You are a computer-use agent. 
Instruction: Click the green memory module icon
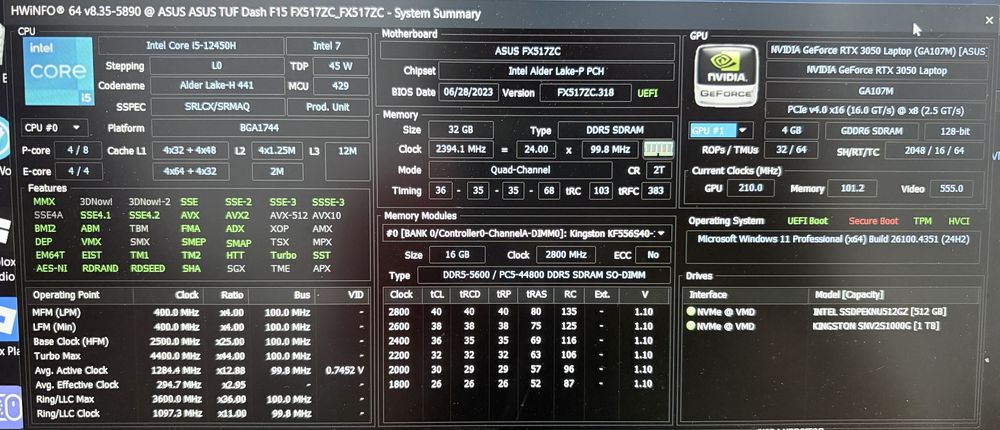(x=659, y=149)
